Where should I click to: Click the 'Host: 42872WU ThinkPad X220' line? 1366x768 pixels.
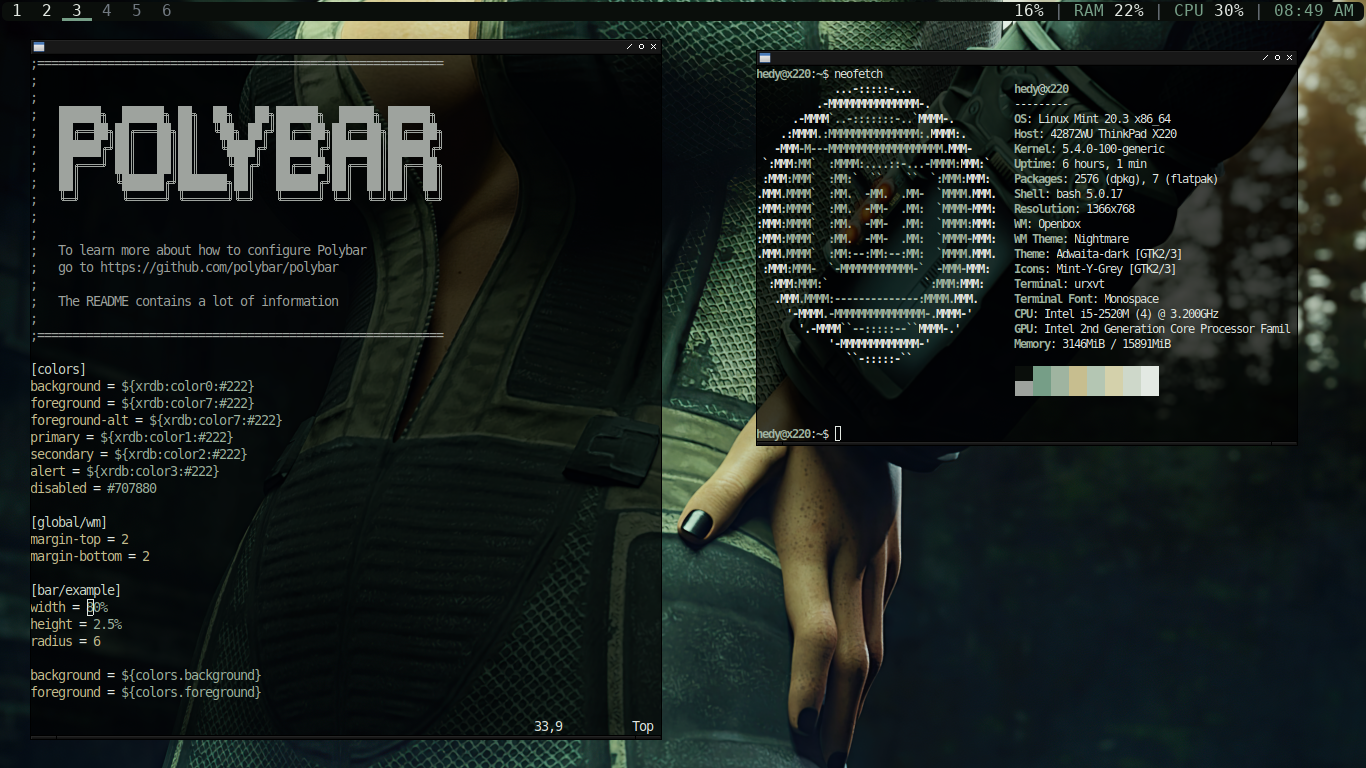coord(1095,134)
